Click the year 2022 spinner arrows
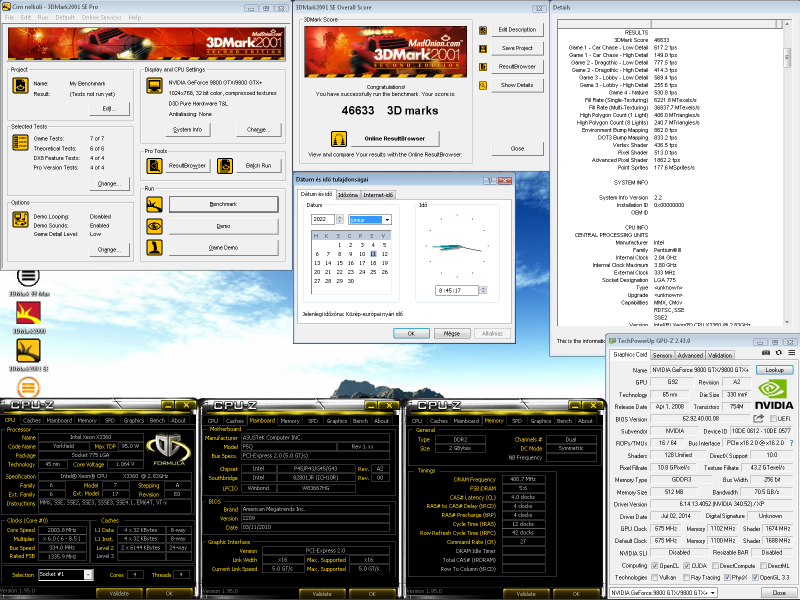 (x=340, y=219)
